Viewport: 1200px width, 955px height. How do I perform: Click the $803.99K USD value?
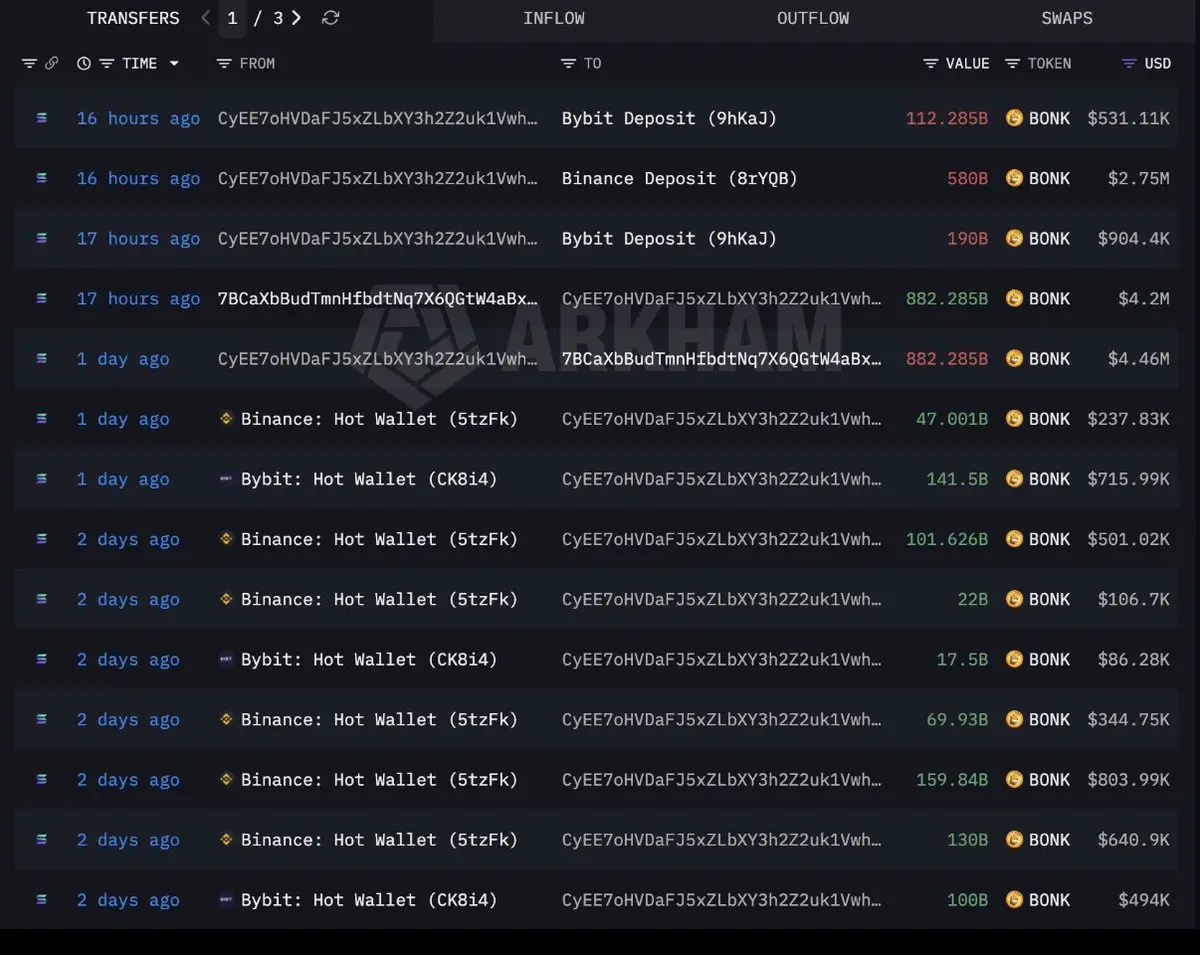point(1128,779)
